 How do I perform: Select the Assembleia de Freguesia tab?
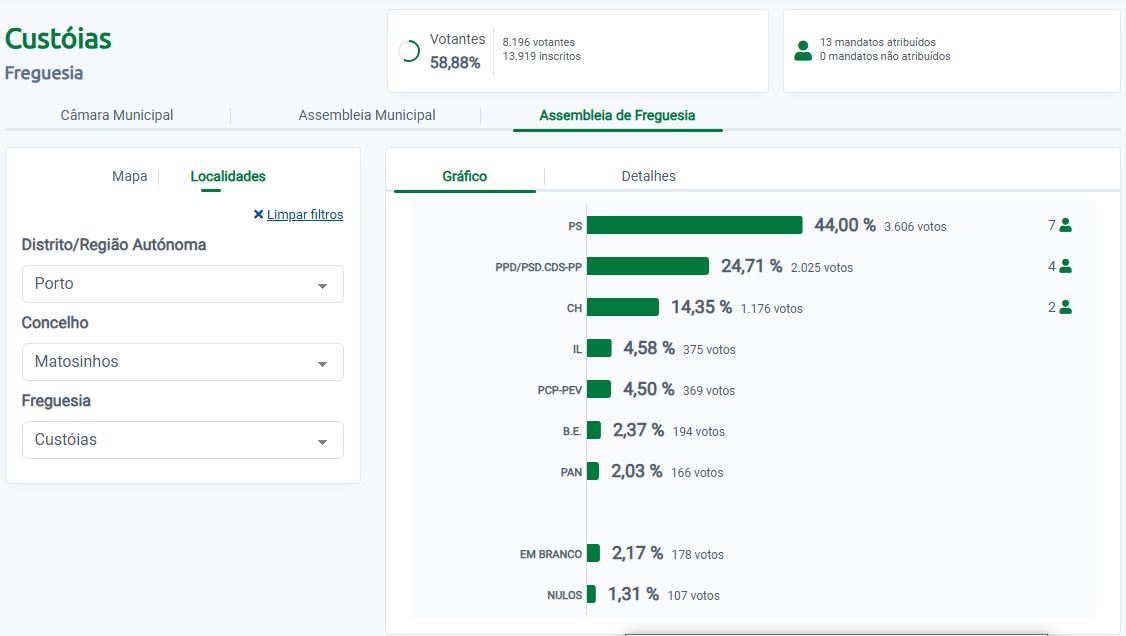(617, 115)
